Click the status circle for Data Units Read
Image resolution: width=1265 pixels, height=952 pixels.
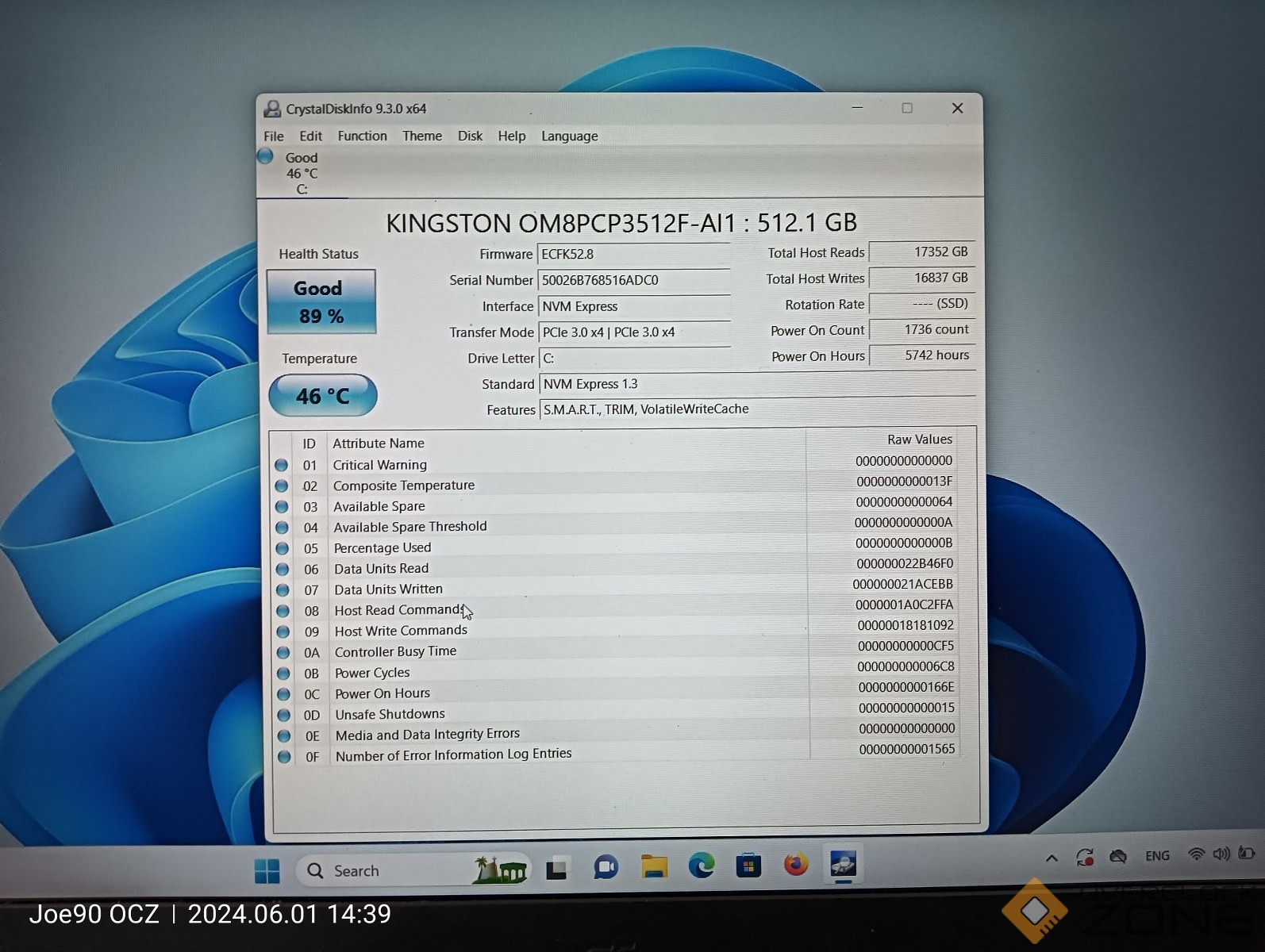pyautogui.click(x=283, y=569)
